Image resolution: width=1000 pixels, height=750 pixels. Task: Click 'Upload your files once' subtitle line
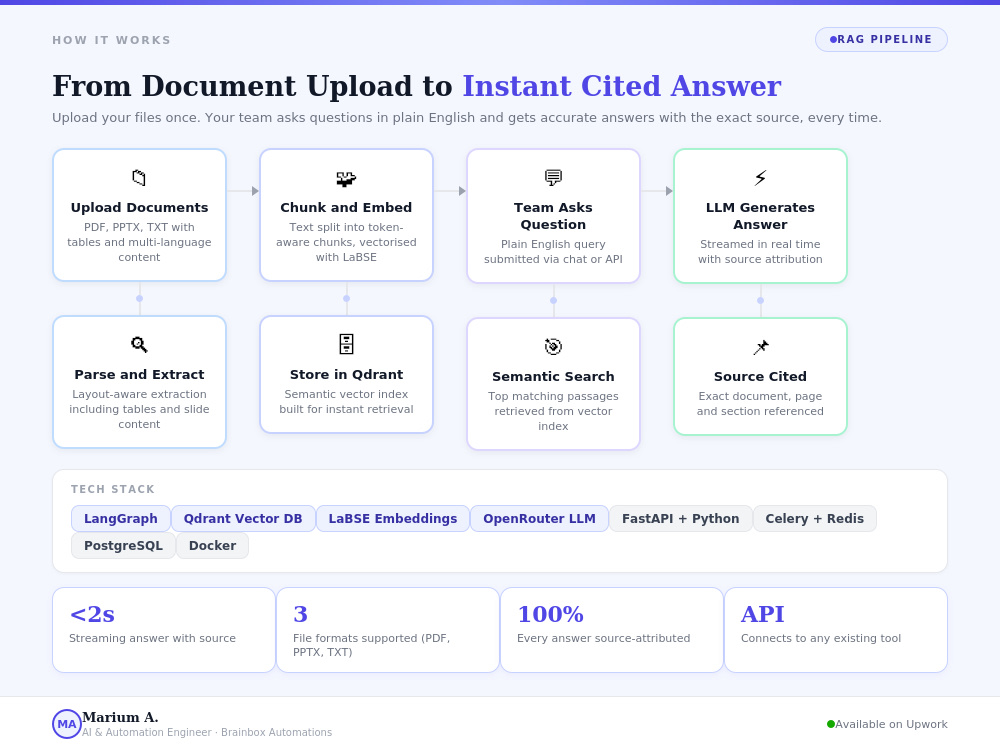pos(467,117)
